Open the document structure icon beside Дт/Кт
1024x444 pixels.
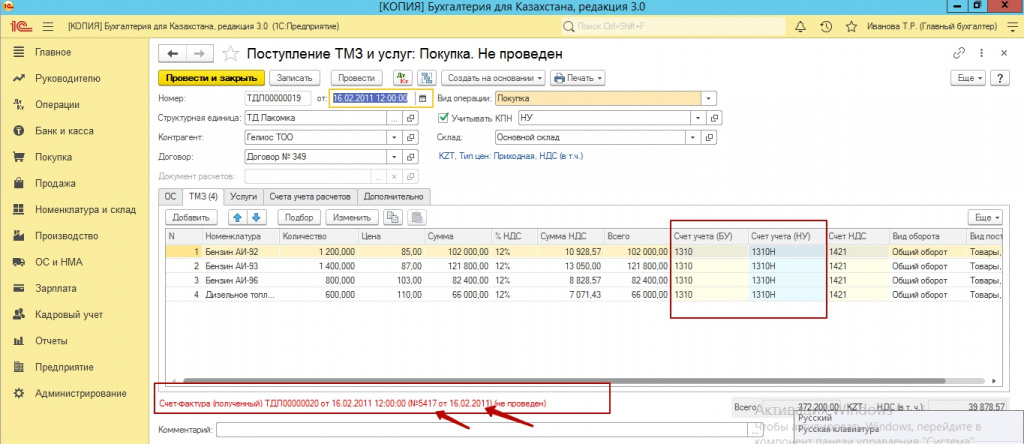427,78
